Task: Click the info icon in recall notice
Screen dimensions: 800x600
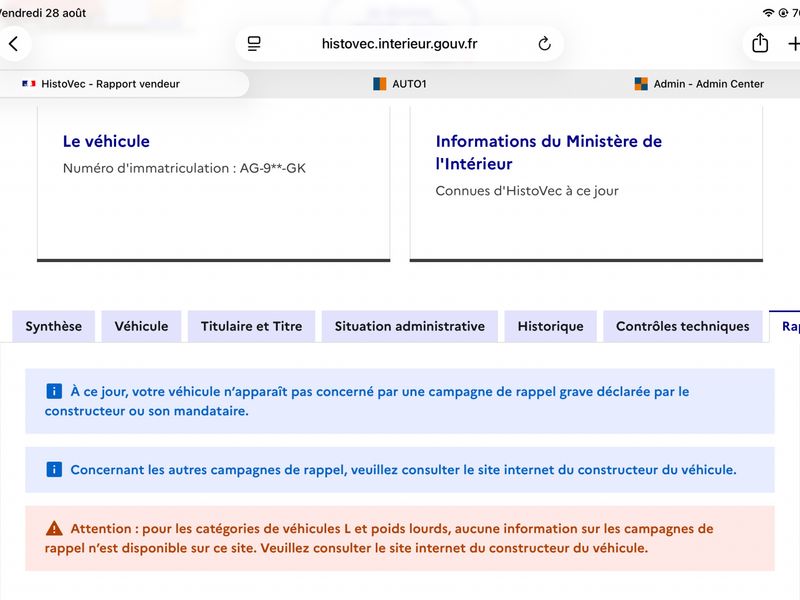Action: tap(54, 391)
